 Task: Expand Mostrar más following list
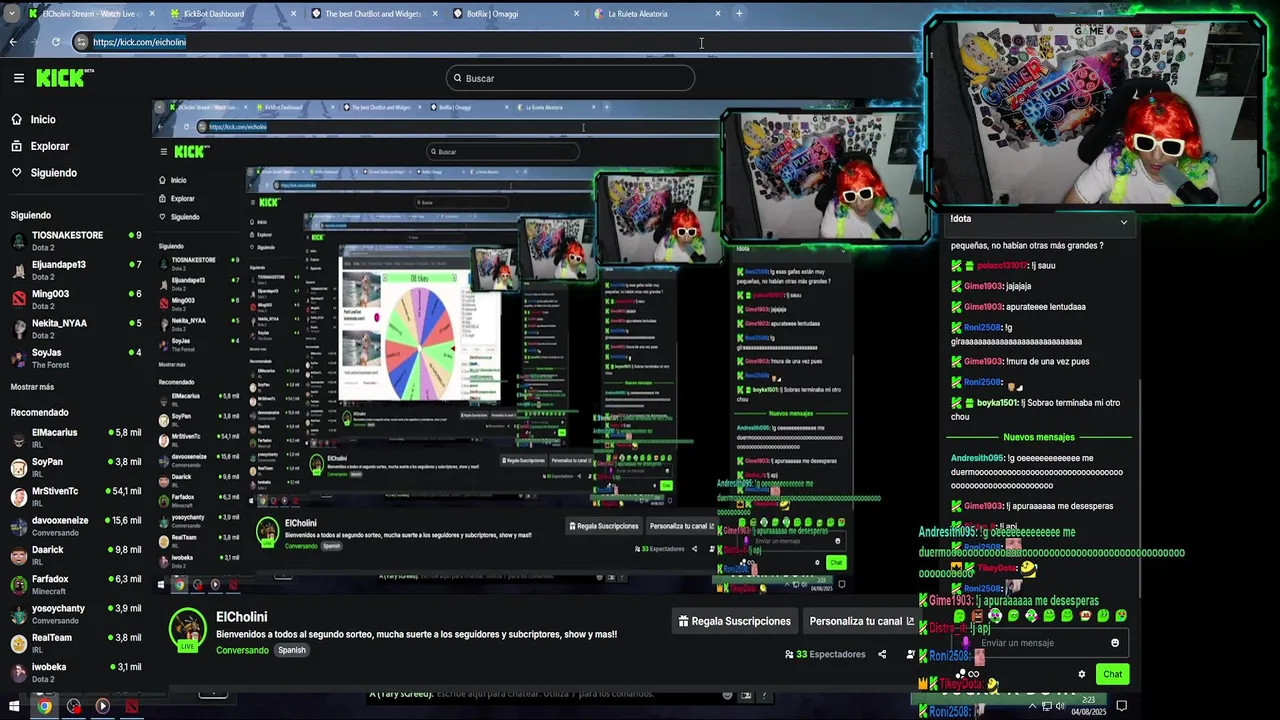[32, 387]
